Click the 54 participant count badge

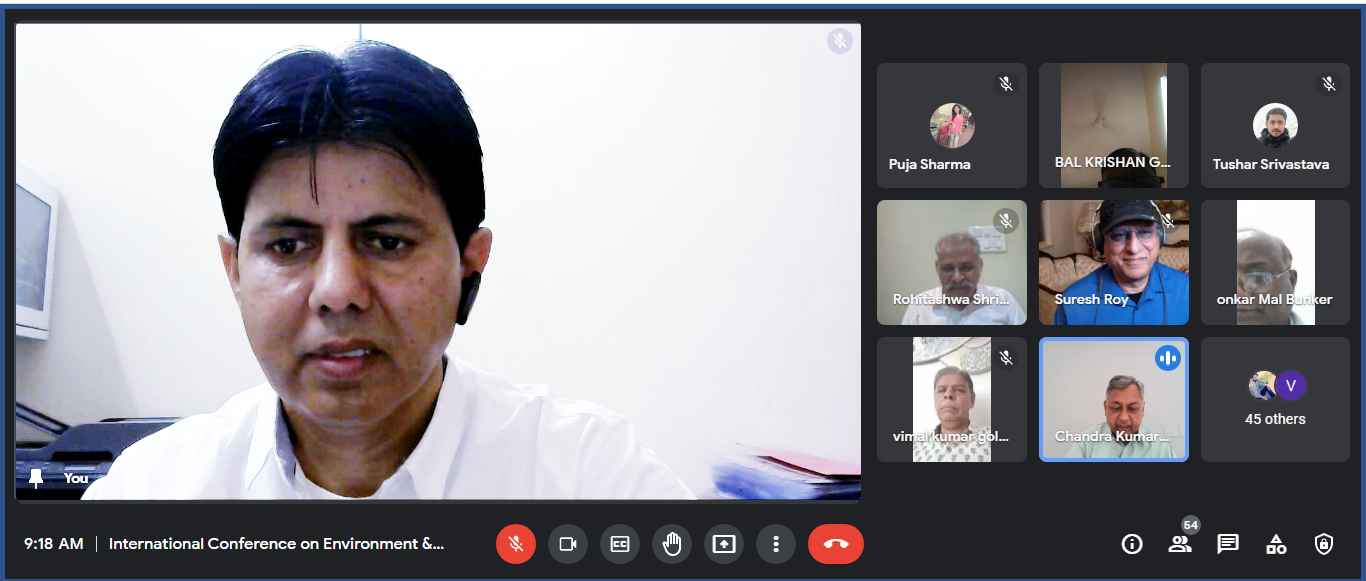pyautogui.click(x=1190, y=525)
